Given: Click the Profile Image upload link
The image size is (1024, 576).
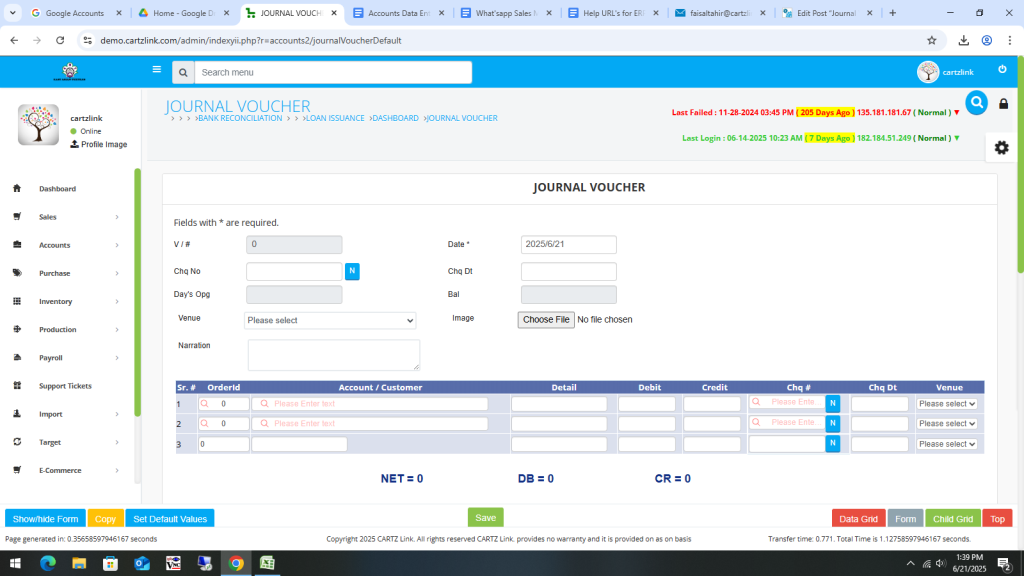Looking at the screenshot, I should click(x=98, y=144).
